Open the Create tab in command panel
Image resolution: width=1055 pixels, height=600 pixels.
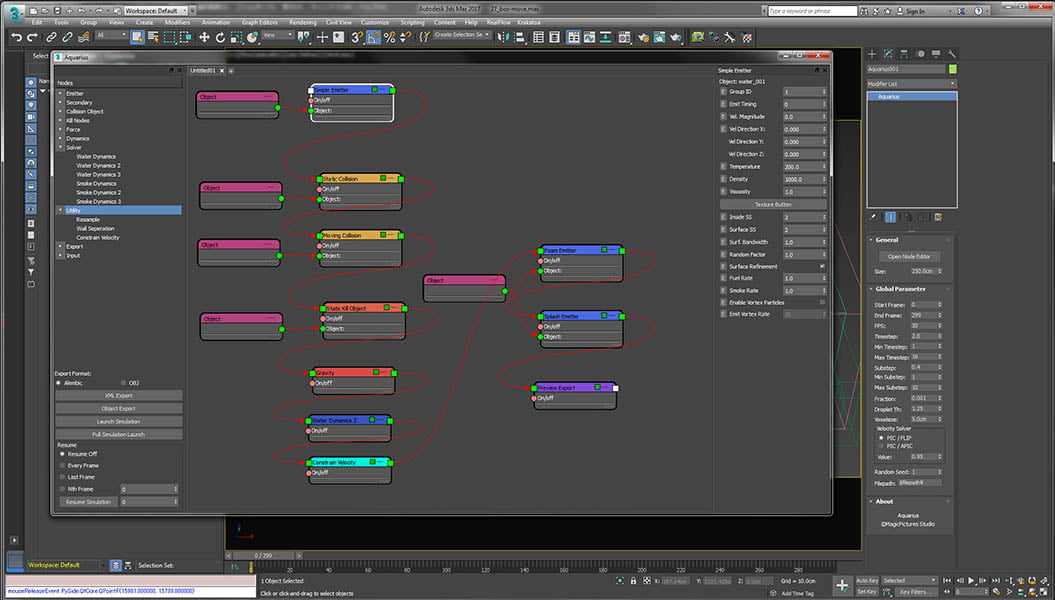click(x=872, y=53)
